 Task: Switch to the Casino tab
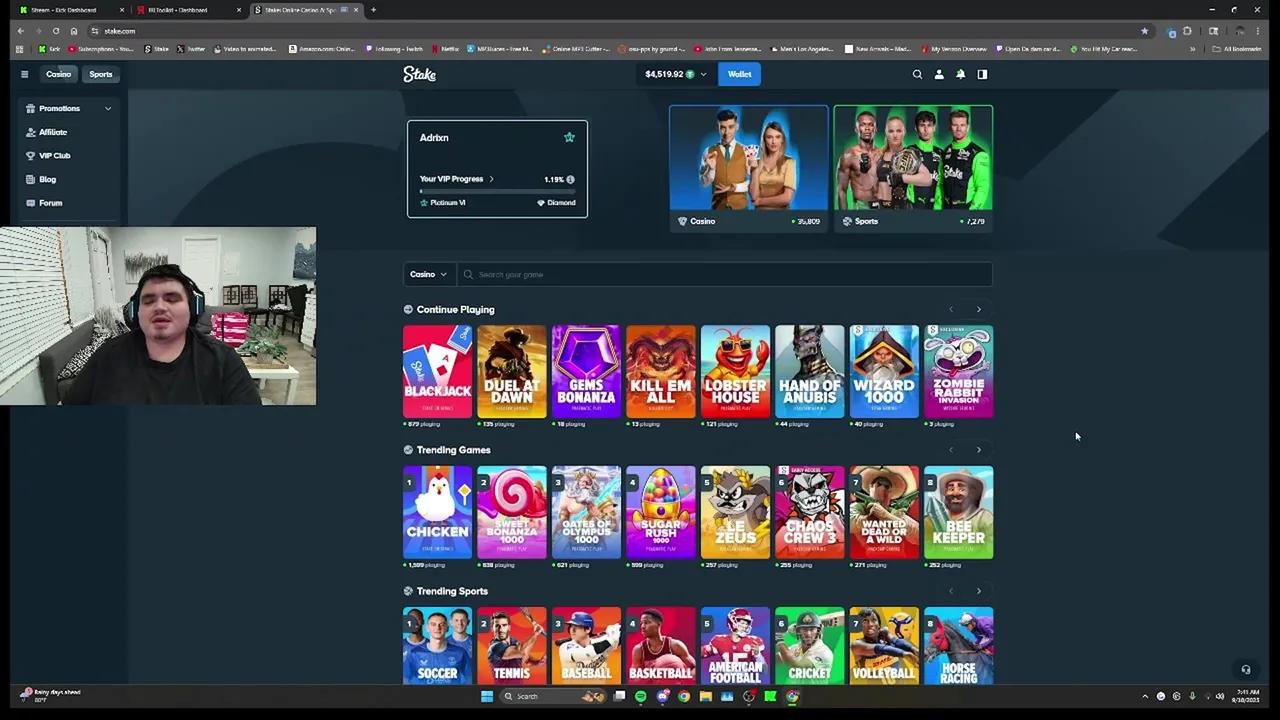[x=58, y=74]
